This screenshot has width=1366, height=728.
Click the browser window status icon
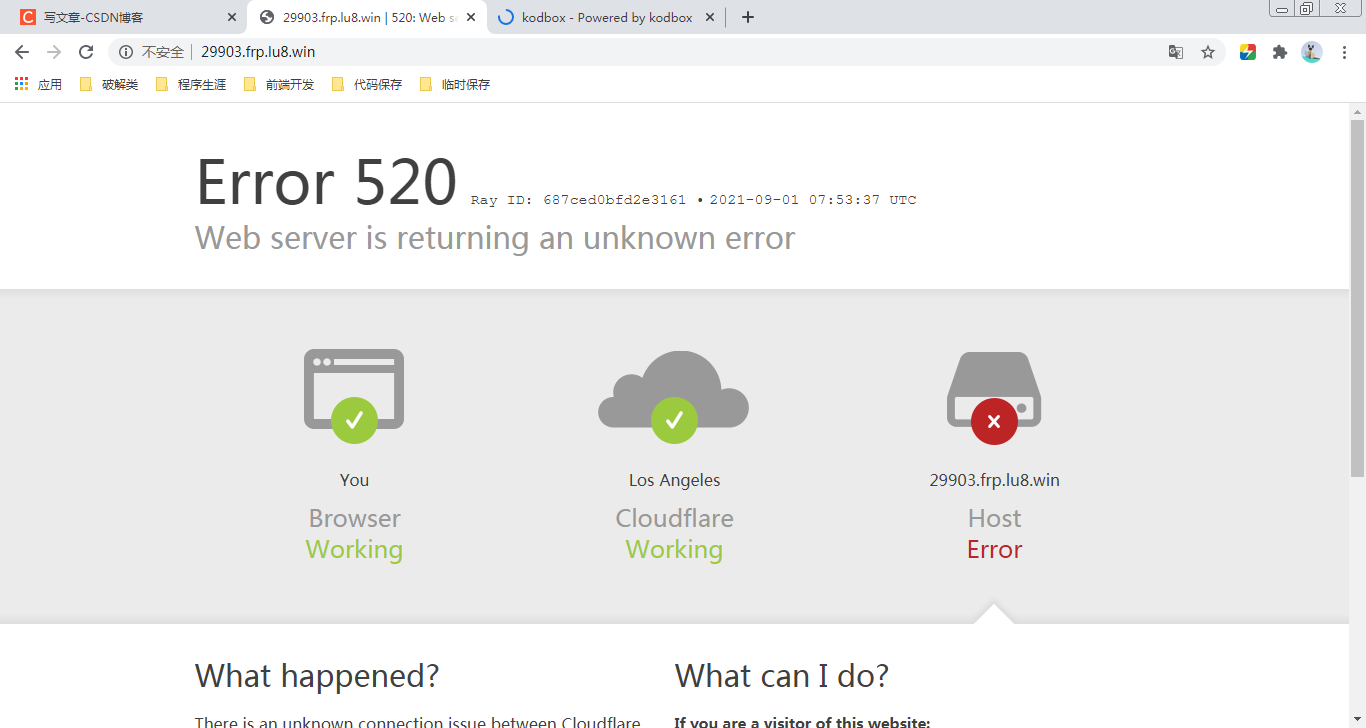pyautogui.click(x=354, y=396)
